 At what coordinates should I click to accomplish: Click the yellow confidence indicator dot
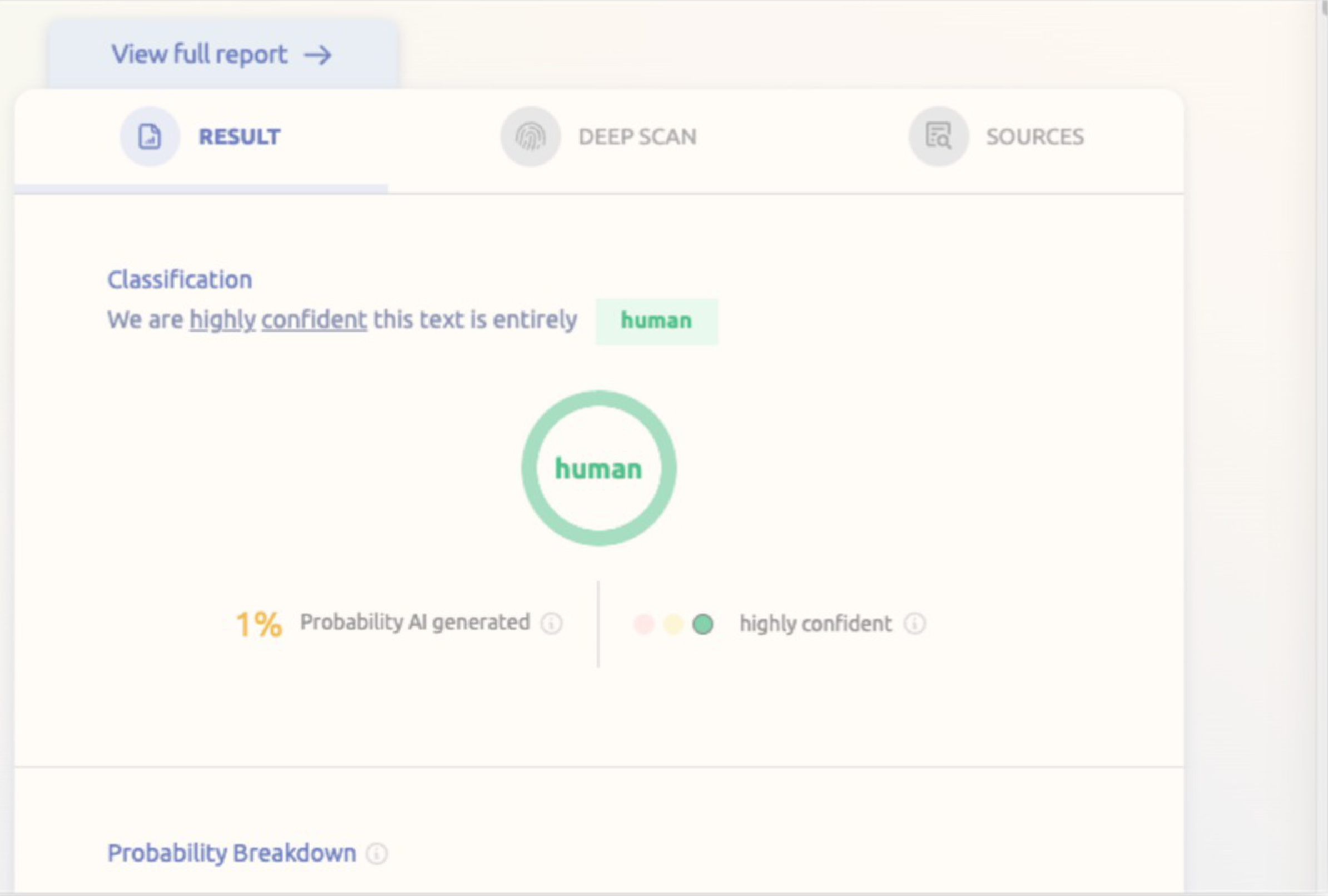(673, 624)
